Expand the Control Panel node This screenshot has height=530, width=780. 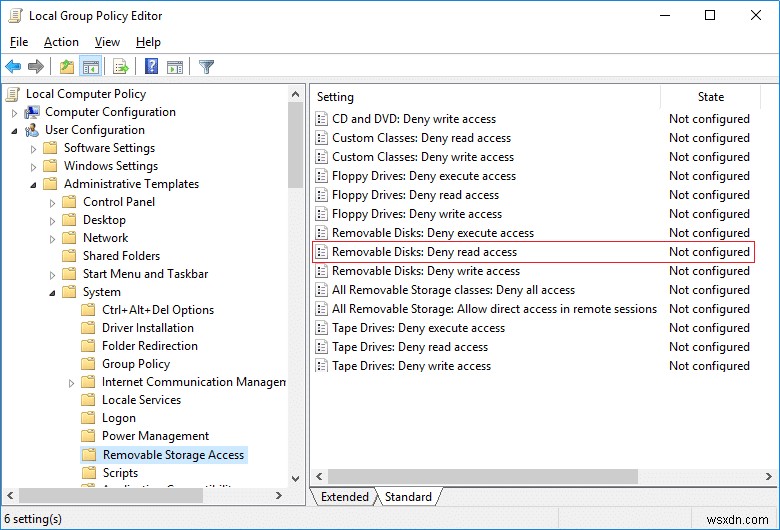coord(52,203)
